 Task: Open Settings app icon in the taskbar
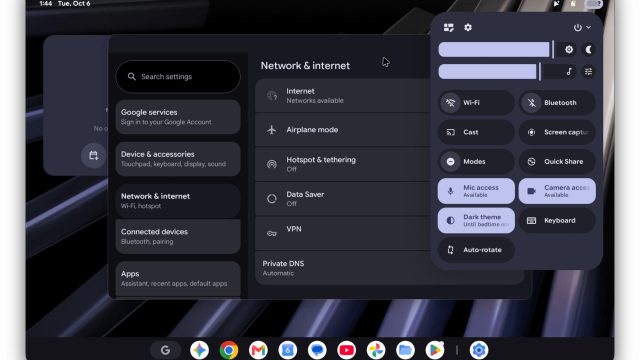[x=479, y=350]
